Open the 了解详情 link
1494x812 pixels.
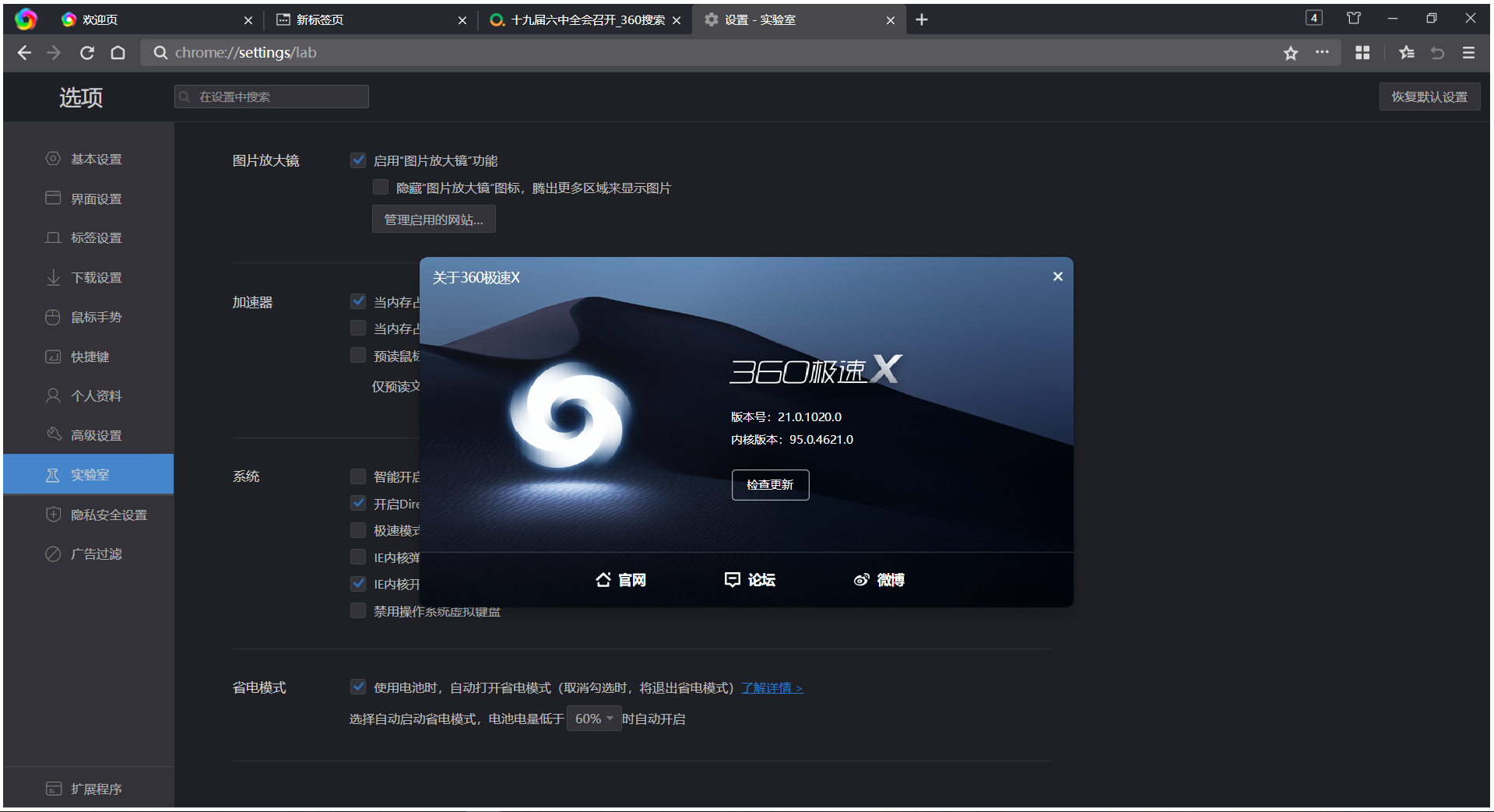(x=772, y=688)
